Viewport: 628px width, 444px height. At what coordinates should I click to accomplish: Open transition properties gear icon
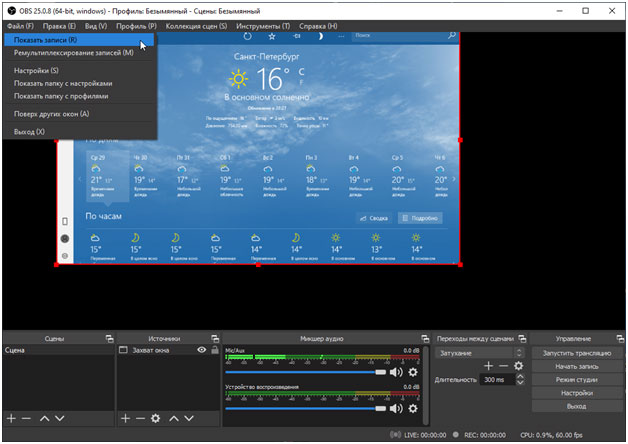518,366
